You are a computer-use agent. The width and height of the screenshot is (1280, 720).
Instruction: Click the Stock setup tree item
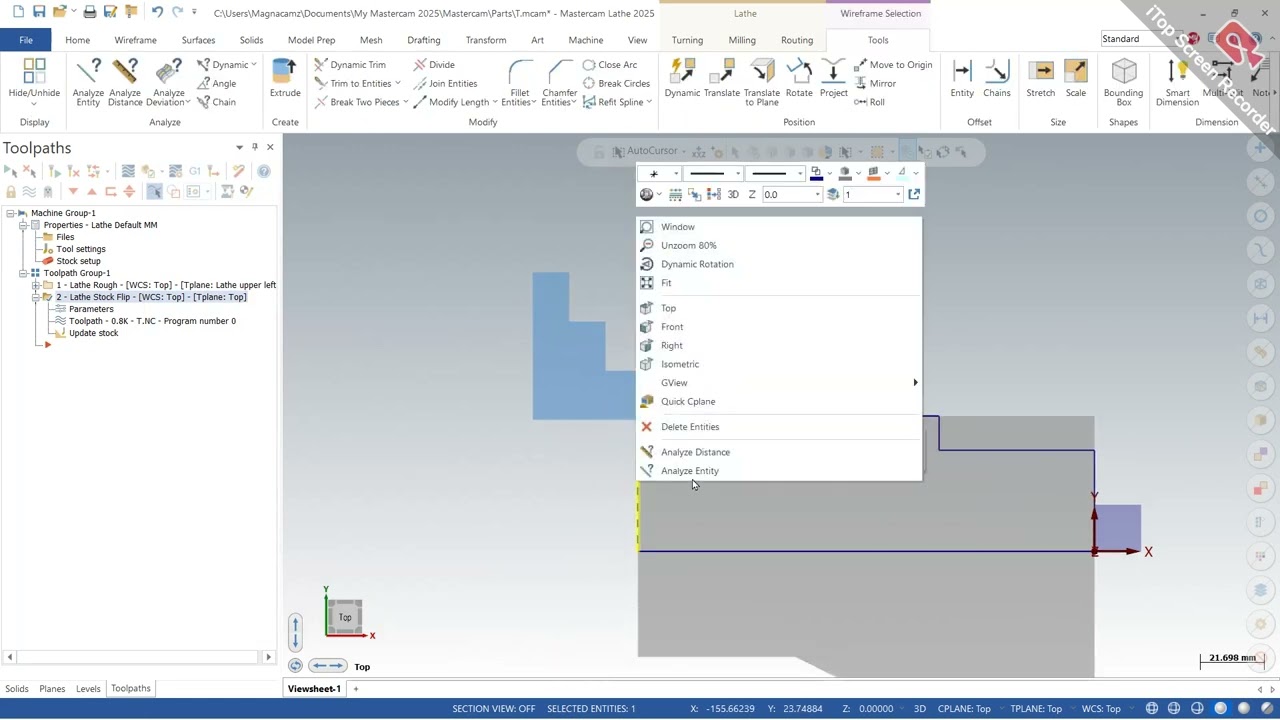tap(78, 261)
